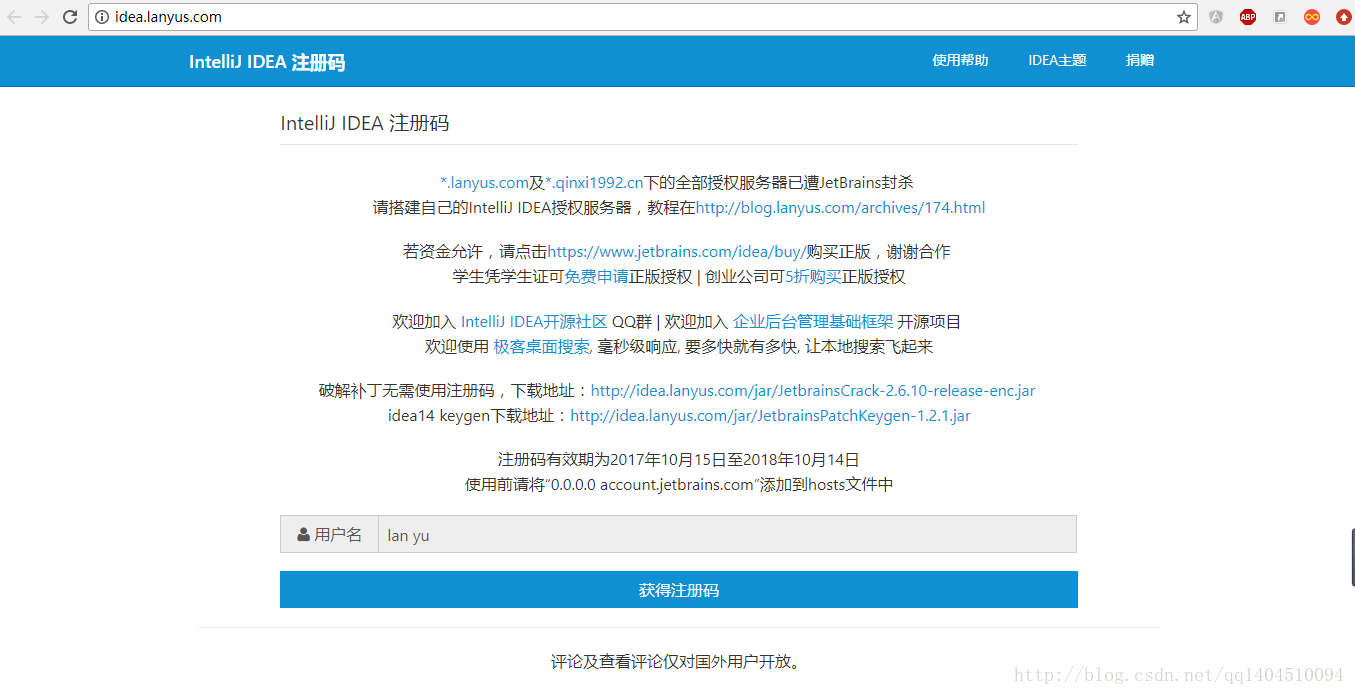
Task: Click the 5折购买 startup discount link
Action: [x=813, y=277]
